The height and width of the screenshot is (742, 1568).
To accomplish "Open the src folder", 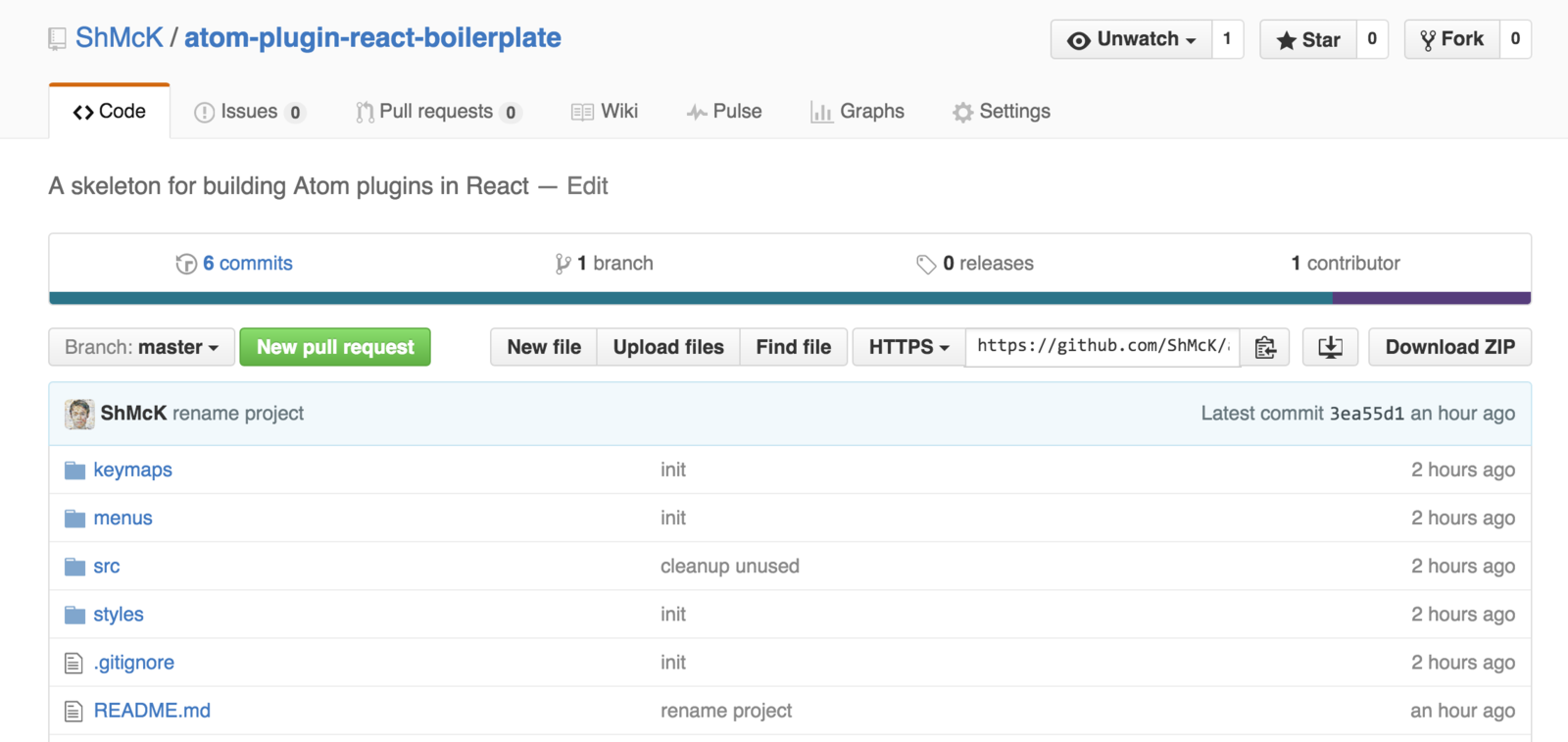I will click(107, 567).
